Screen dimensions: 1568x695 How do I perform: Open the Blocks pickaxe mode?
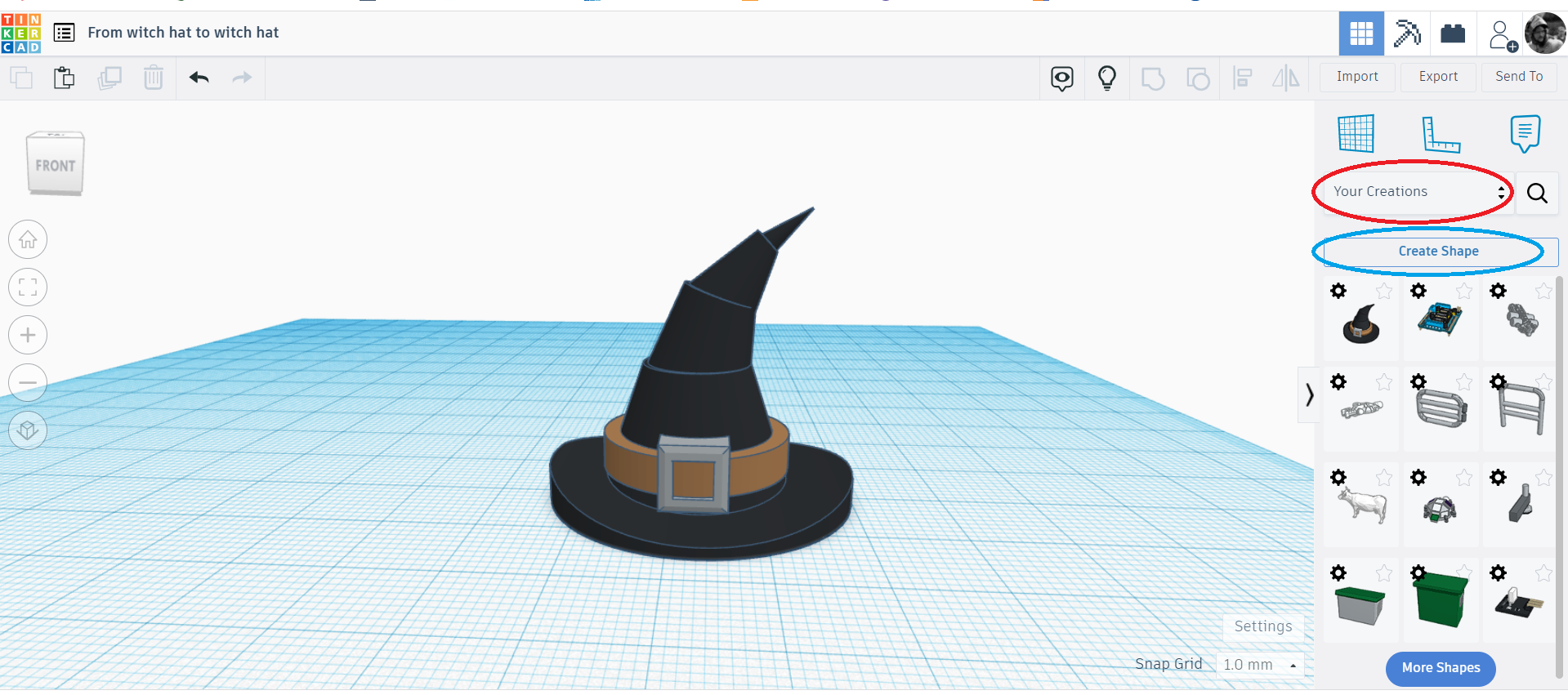1407,33
